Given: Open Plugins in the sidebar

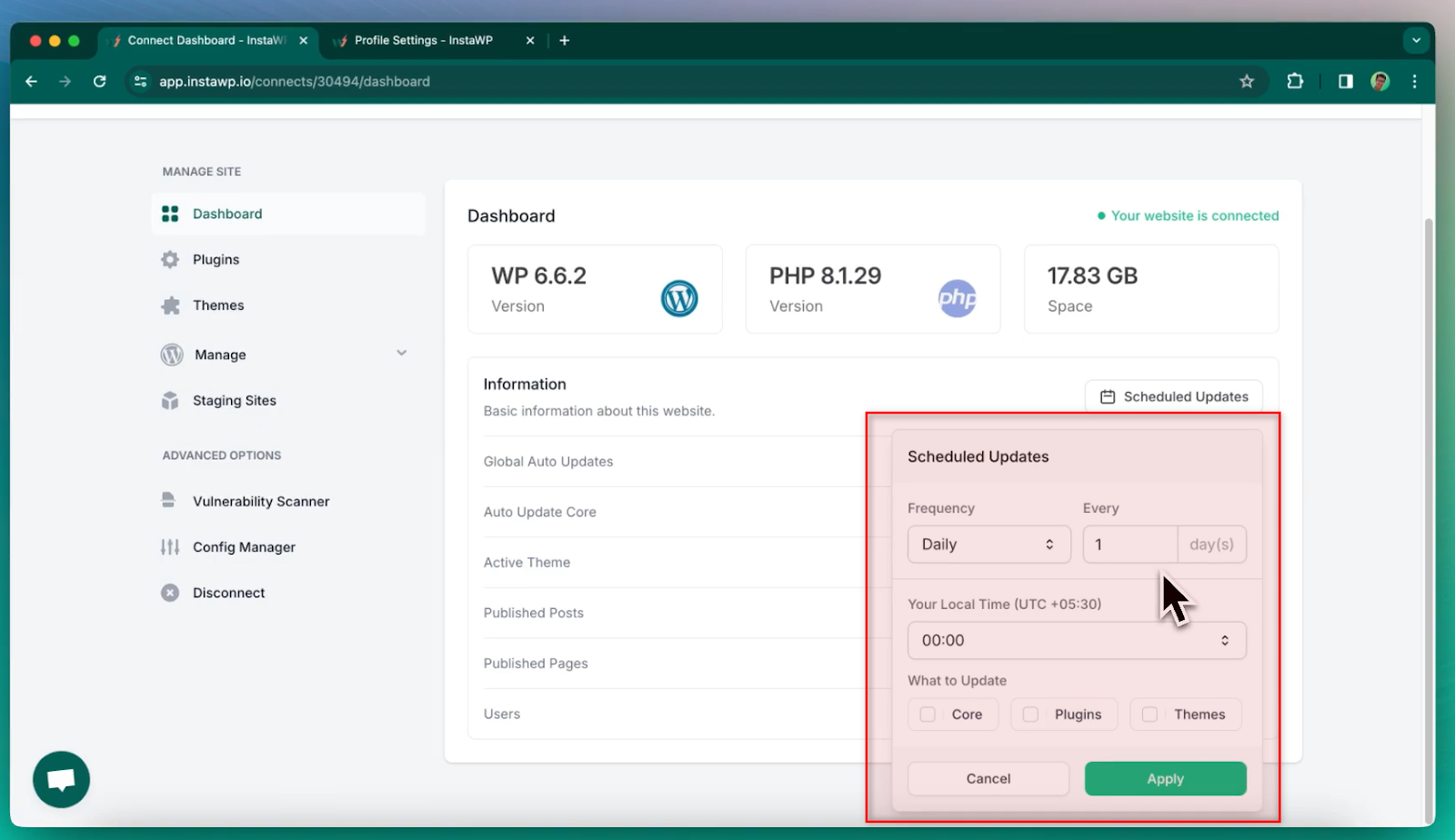Looking at the screenshot, I should pyautogui.click(x=216, y=260).
